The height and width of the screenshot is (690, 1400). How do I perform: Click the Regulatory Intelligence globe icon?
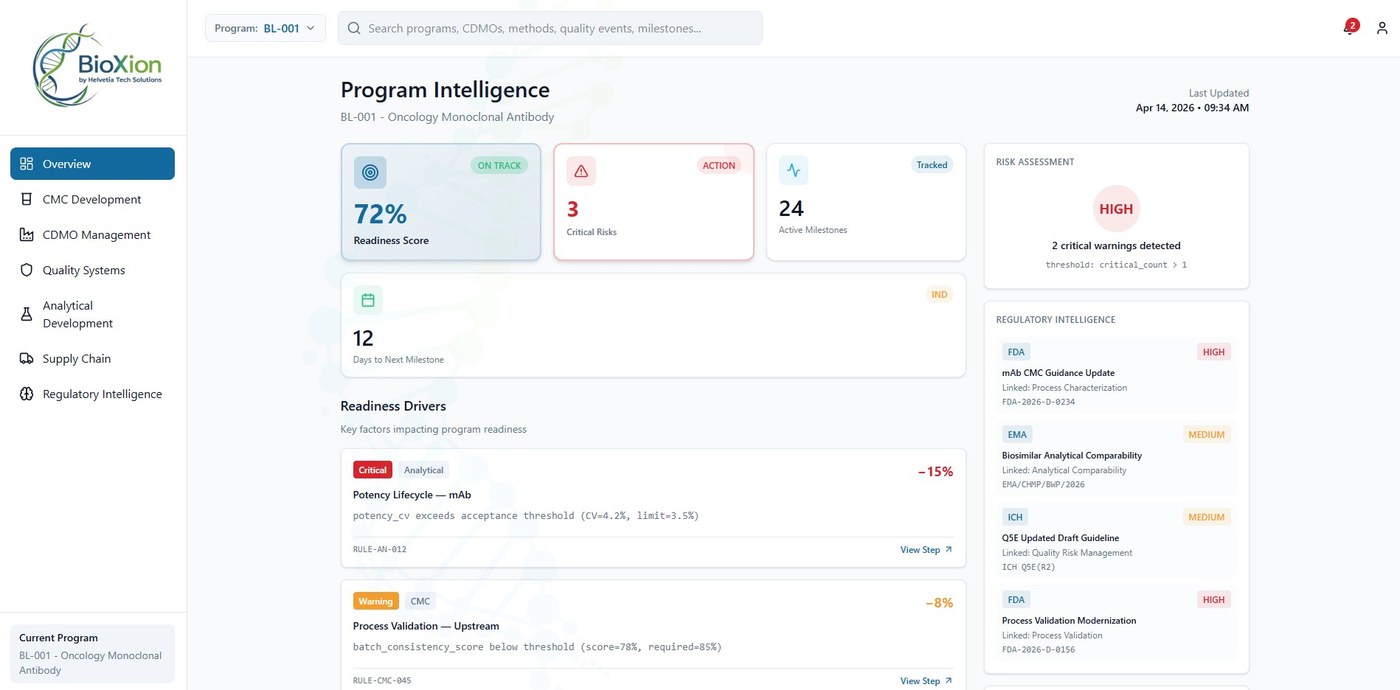coord(27,393)
